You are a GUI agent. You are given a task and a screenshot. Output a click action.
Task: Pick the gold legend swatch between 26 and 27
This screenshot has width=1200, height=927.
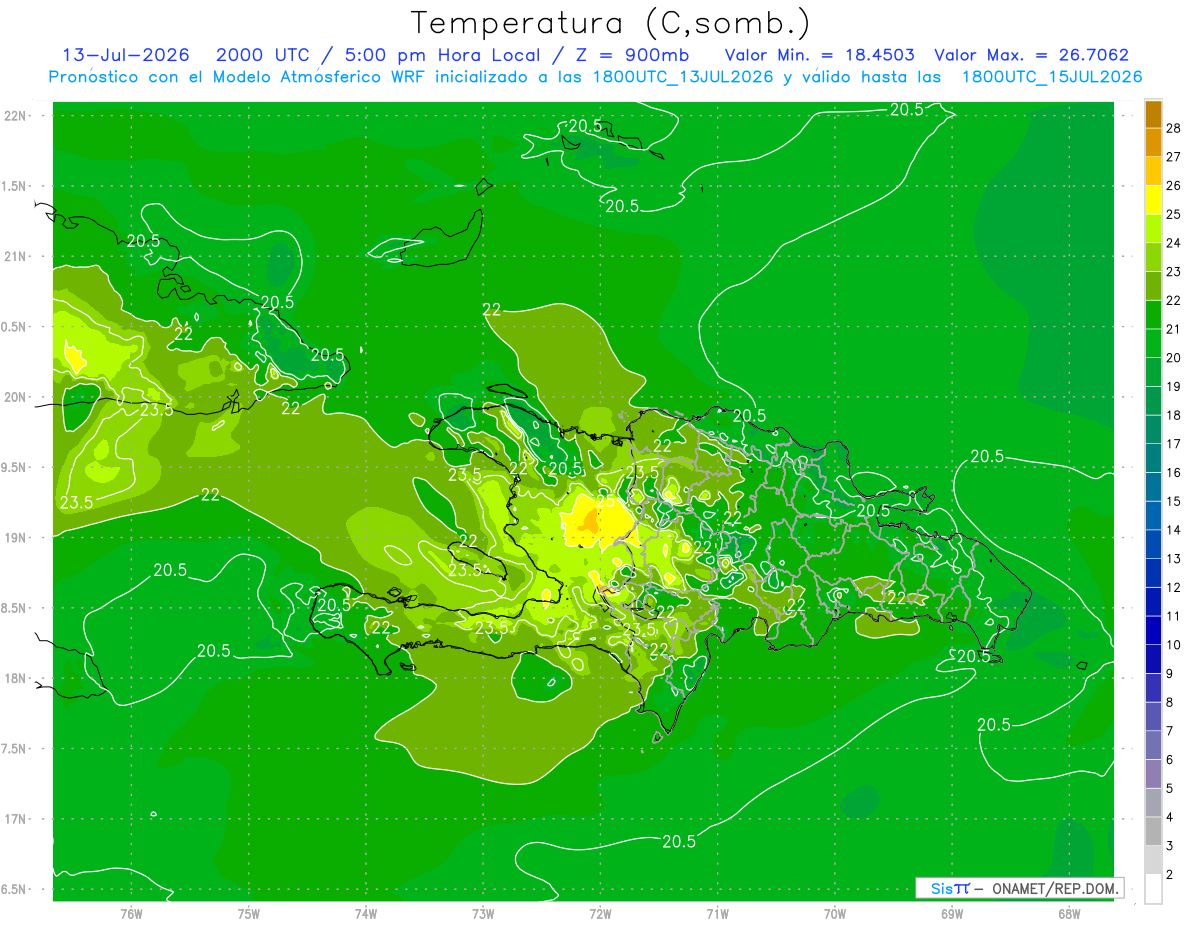(1153, 171)
